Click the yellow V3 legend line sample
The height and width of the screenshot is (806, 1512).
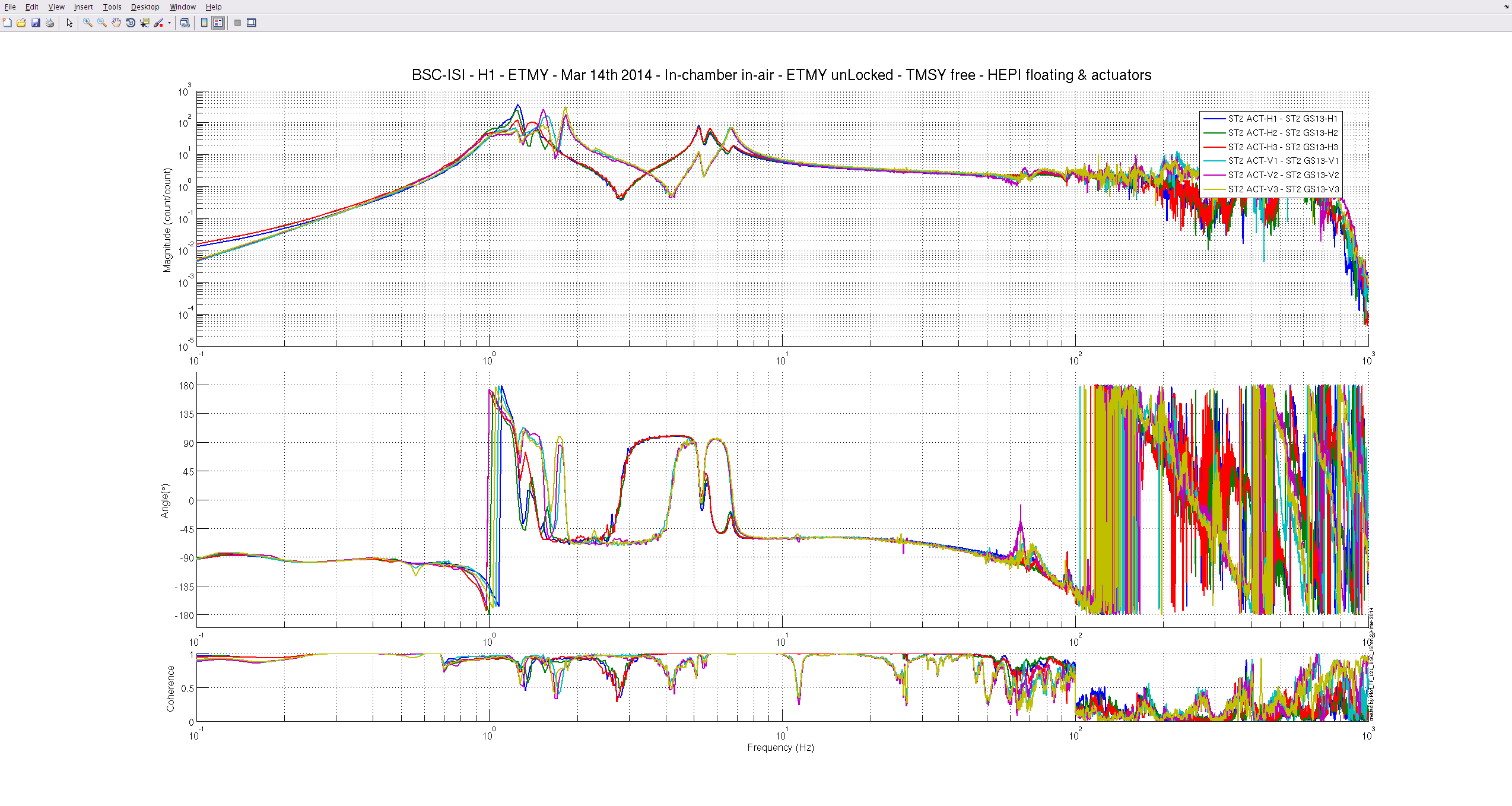1214,189
